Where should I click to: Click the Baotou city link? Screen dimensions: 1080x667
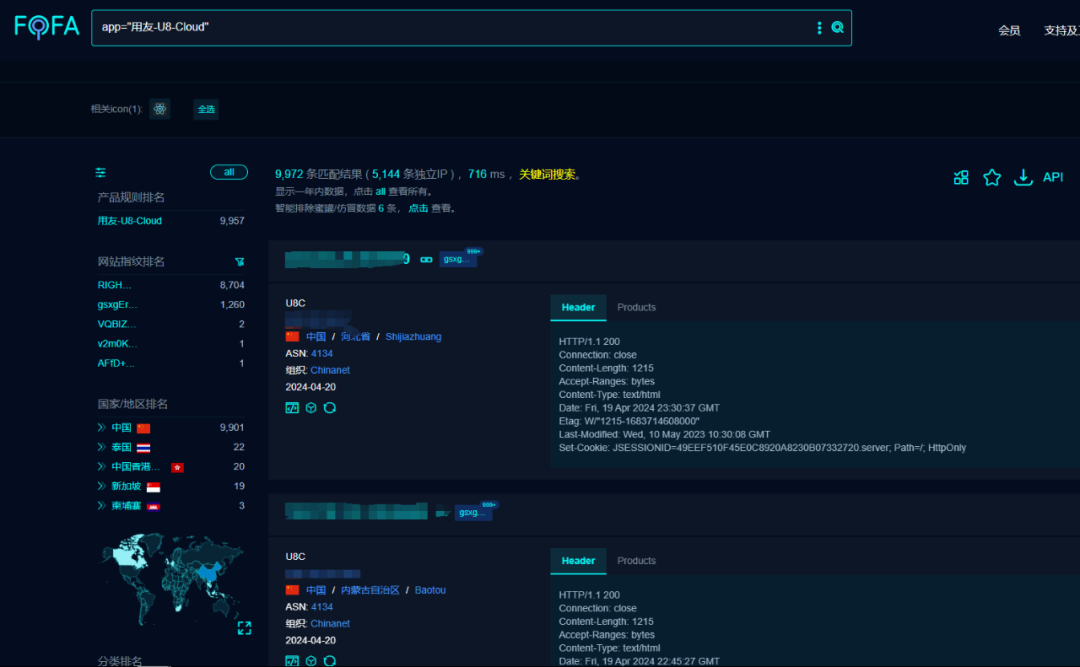click(430, 590)
